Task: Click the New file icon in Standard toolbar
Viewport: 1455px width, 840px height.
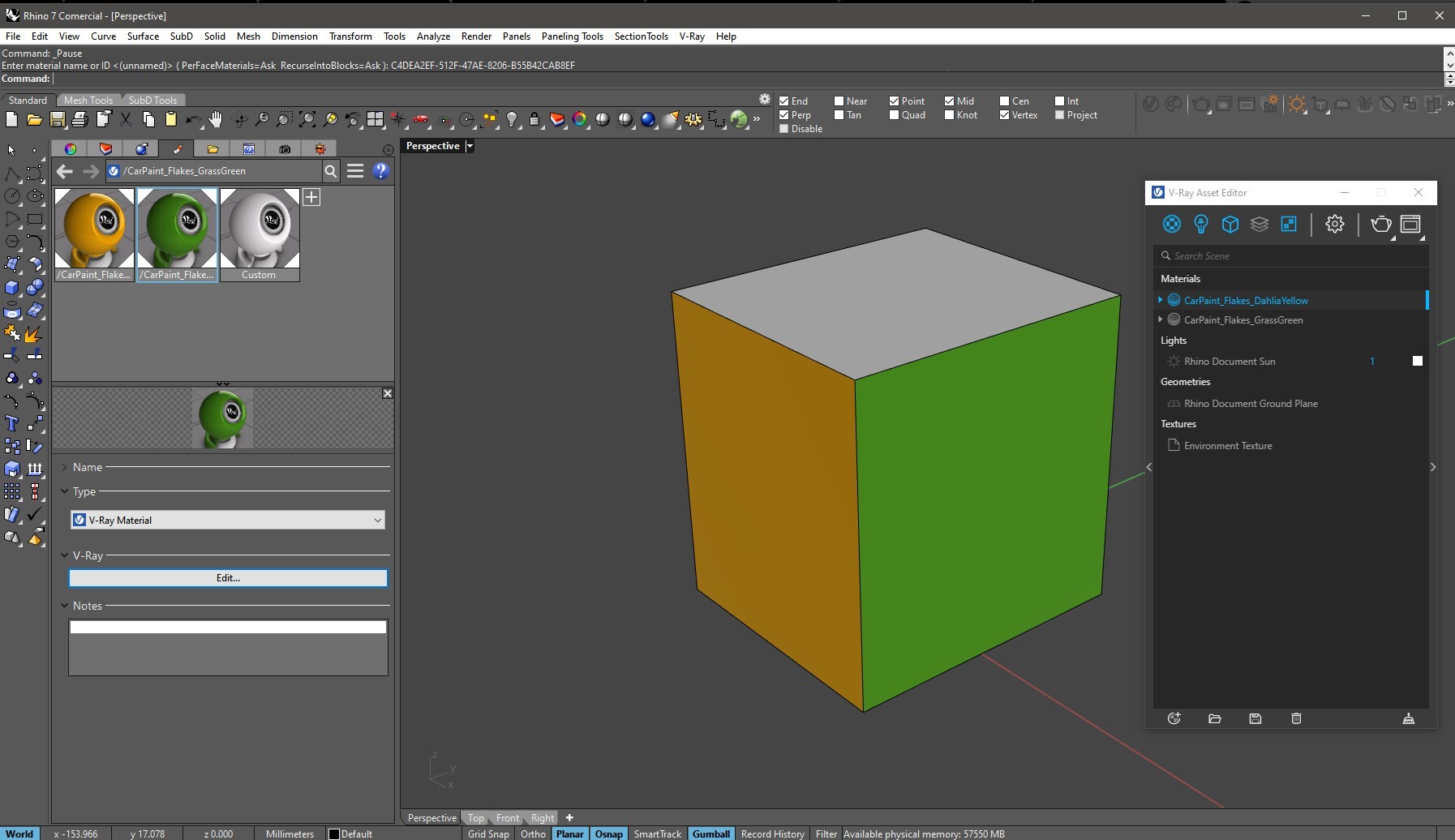Action: pyautogui.click(x=11, y=119)
